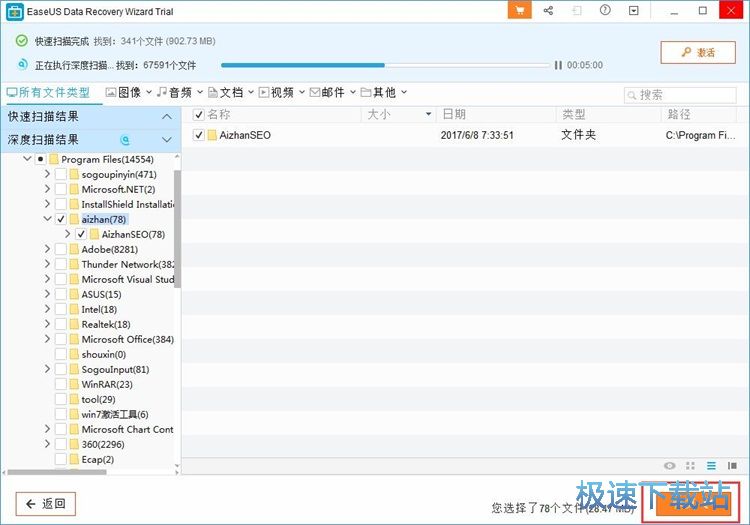Image resolution: width=750 pixels, height=525 pixels.
Task: Click the deep scan progress bar
Action: click(386, 65)
